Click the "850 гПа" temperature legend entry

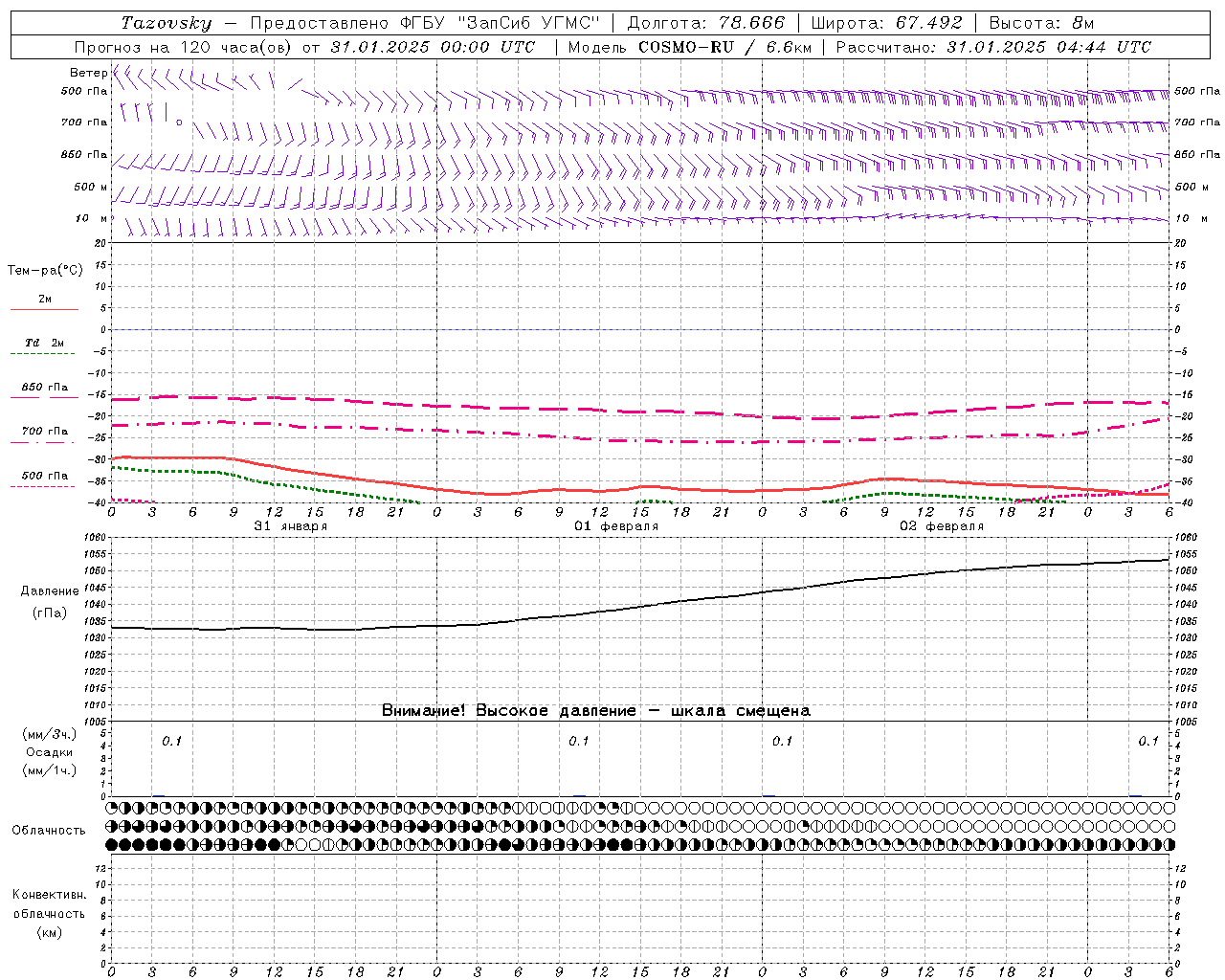click(x=45, y=388)
